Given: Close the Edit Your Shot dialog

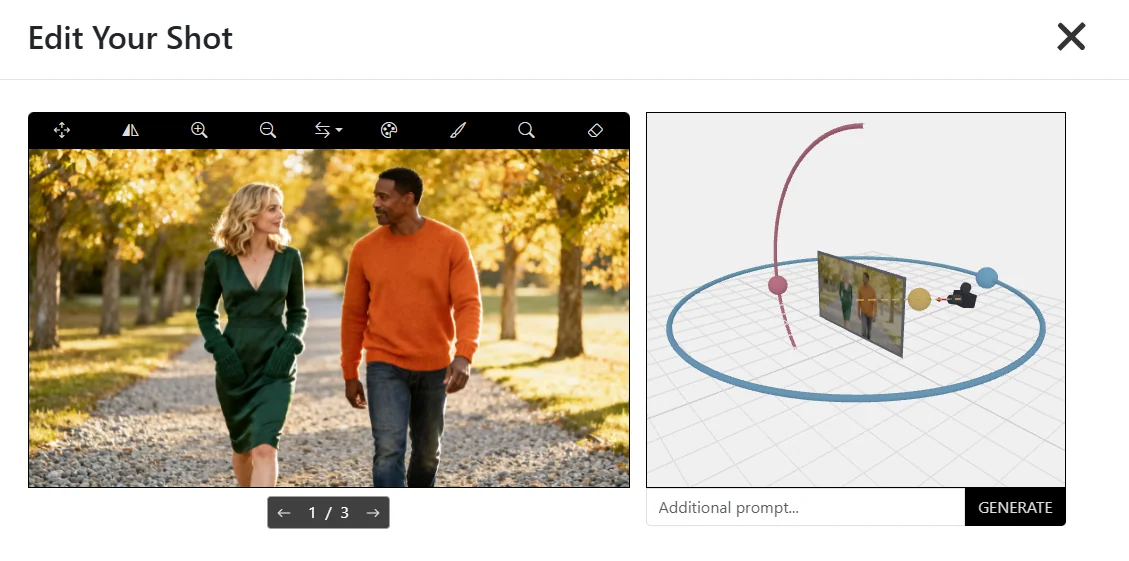Looking at the screenshot, I should [1071, 37].
